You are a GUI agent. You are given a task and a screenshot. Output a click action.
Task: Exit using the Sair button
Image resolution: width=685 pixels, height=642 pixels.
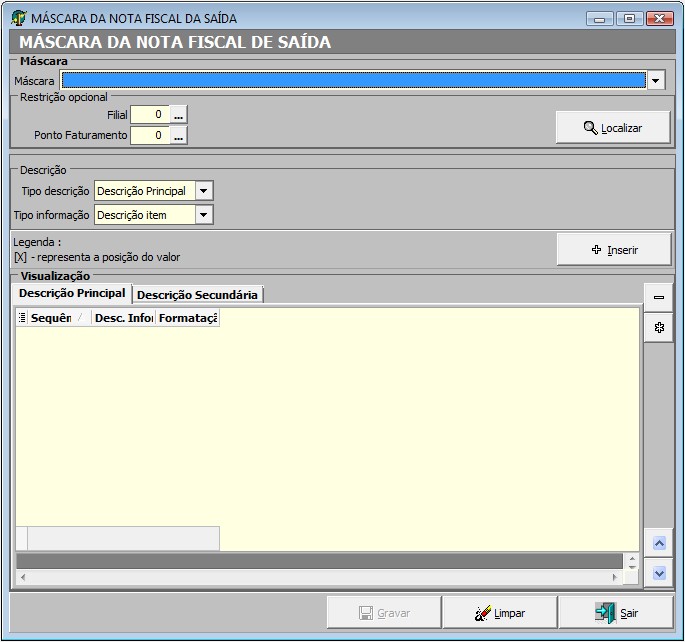point(615,613)
